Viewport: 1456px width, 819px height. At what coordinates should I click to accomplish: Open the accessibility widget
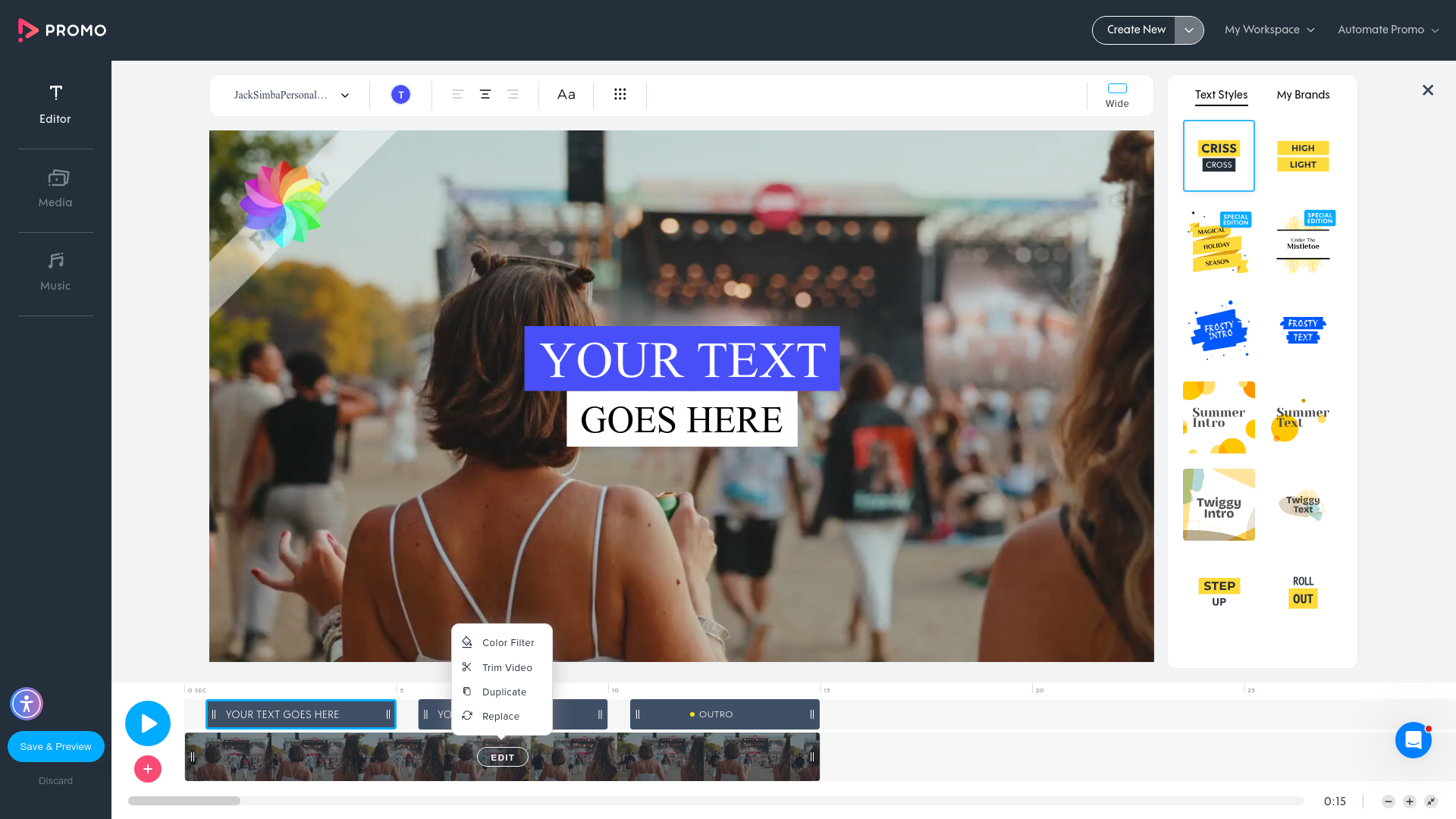[x=27, y=704]
